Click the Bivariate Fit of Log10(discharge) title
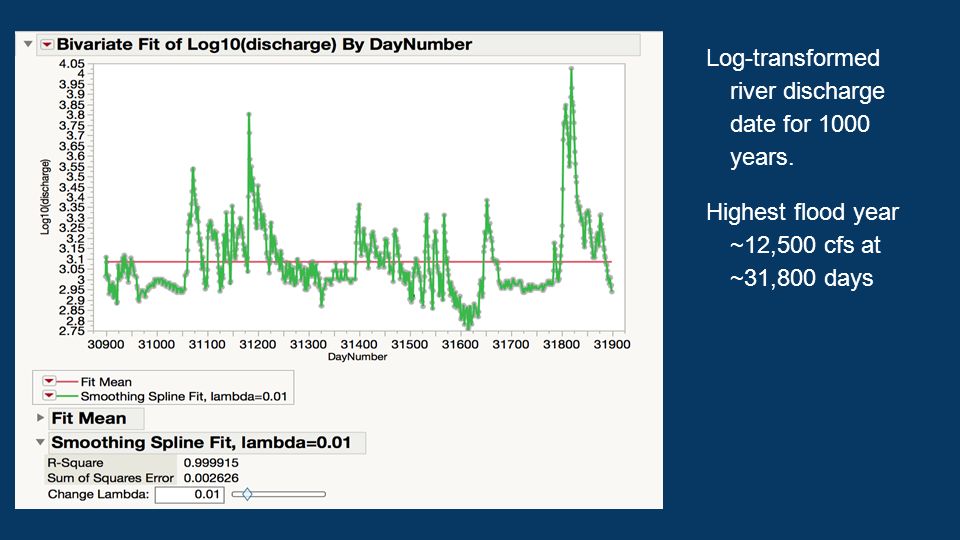This screenshot has width=960, height=540. coord(264,44)
